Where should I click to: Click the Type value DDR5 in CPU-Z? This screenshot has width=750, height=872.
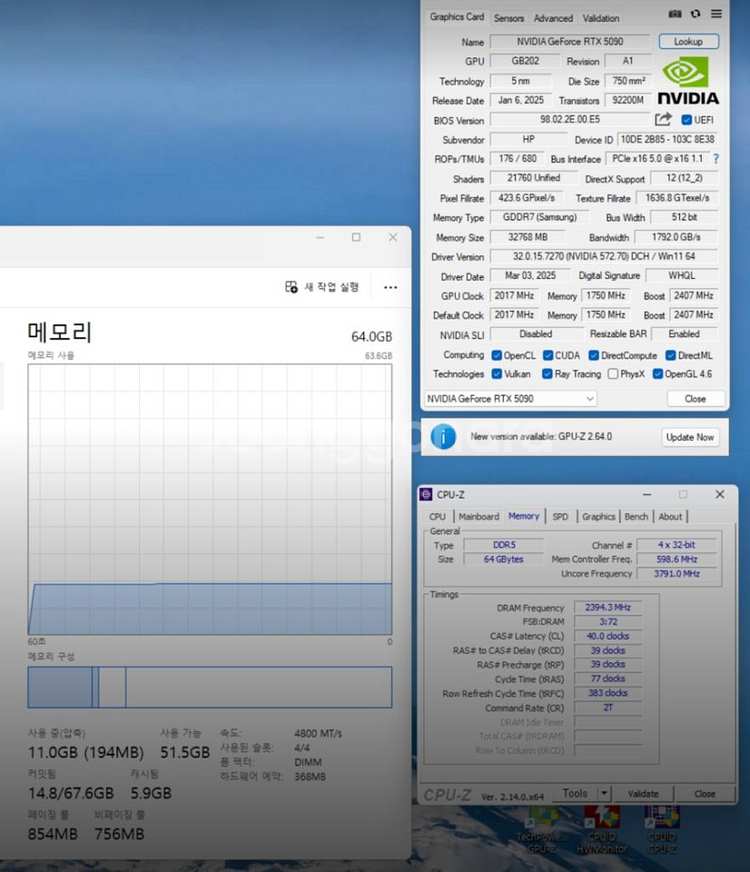(504, 545)
